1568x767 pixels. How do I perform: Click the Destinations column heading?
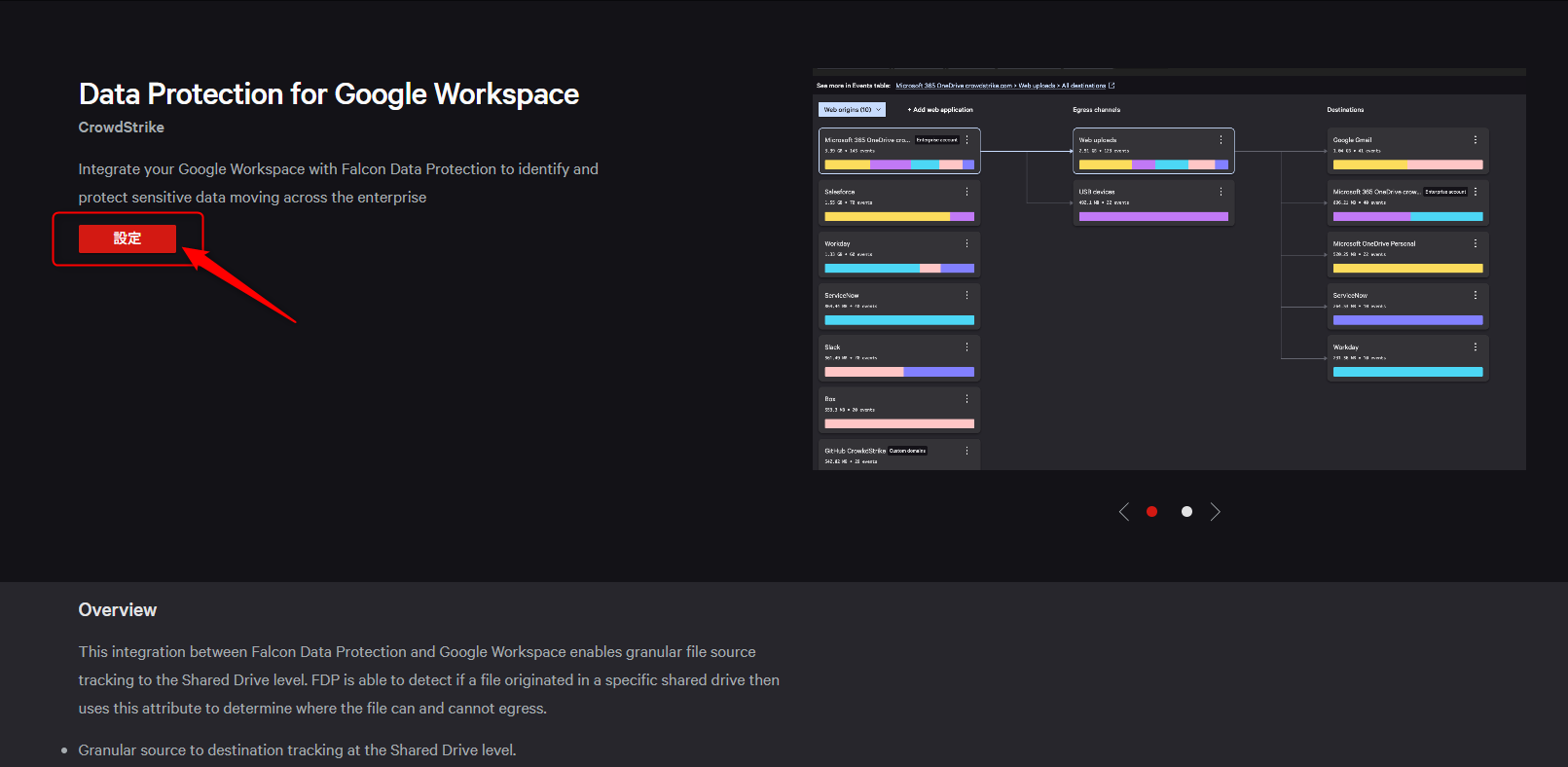pos(1345,110)
